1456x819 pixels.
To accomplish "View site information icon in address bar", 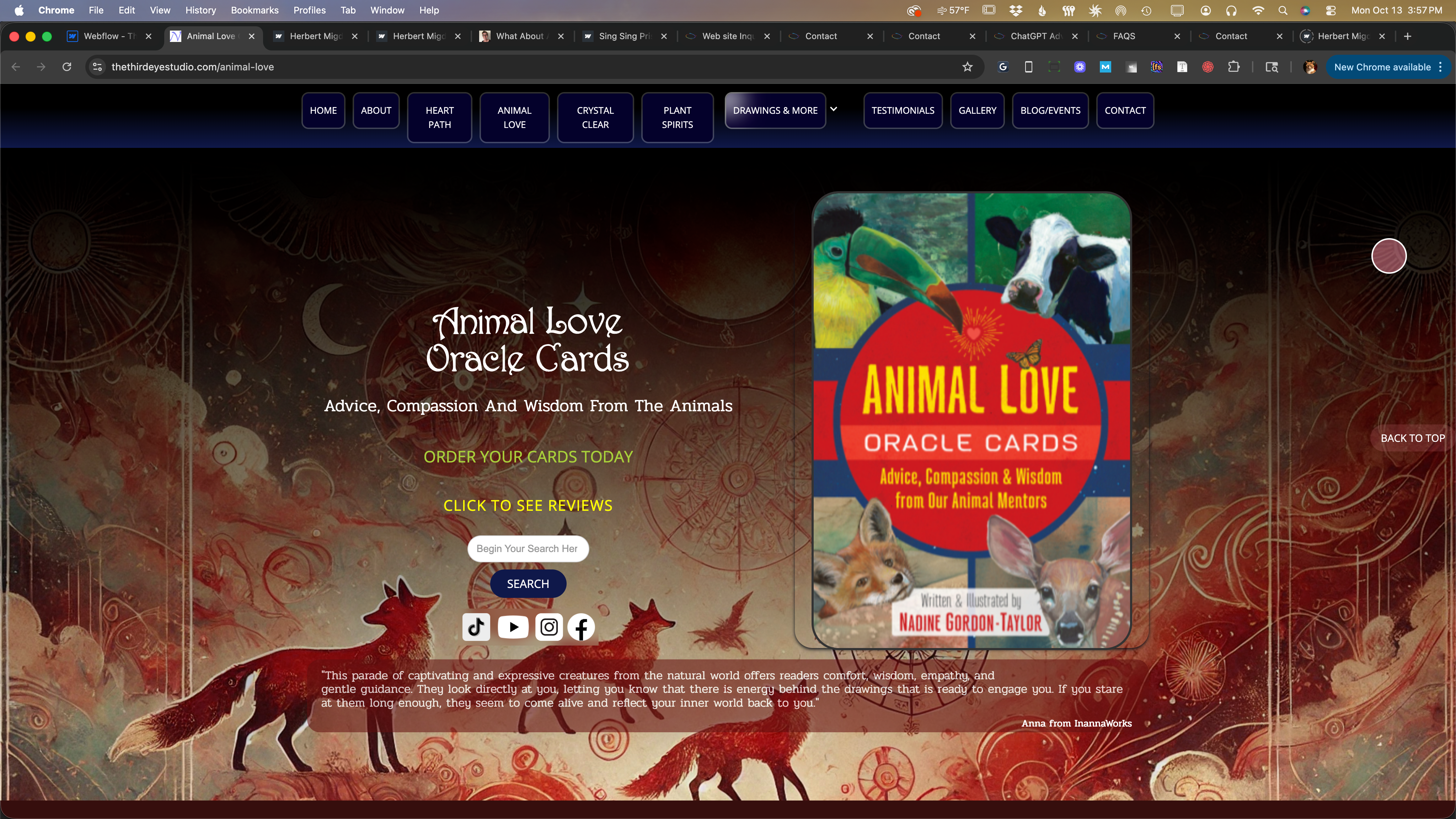I will pos(97,67).
